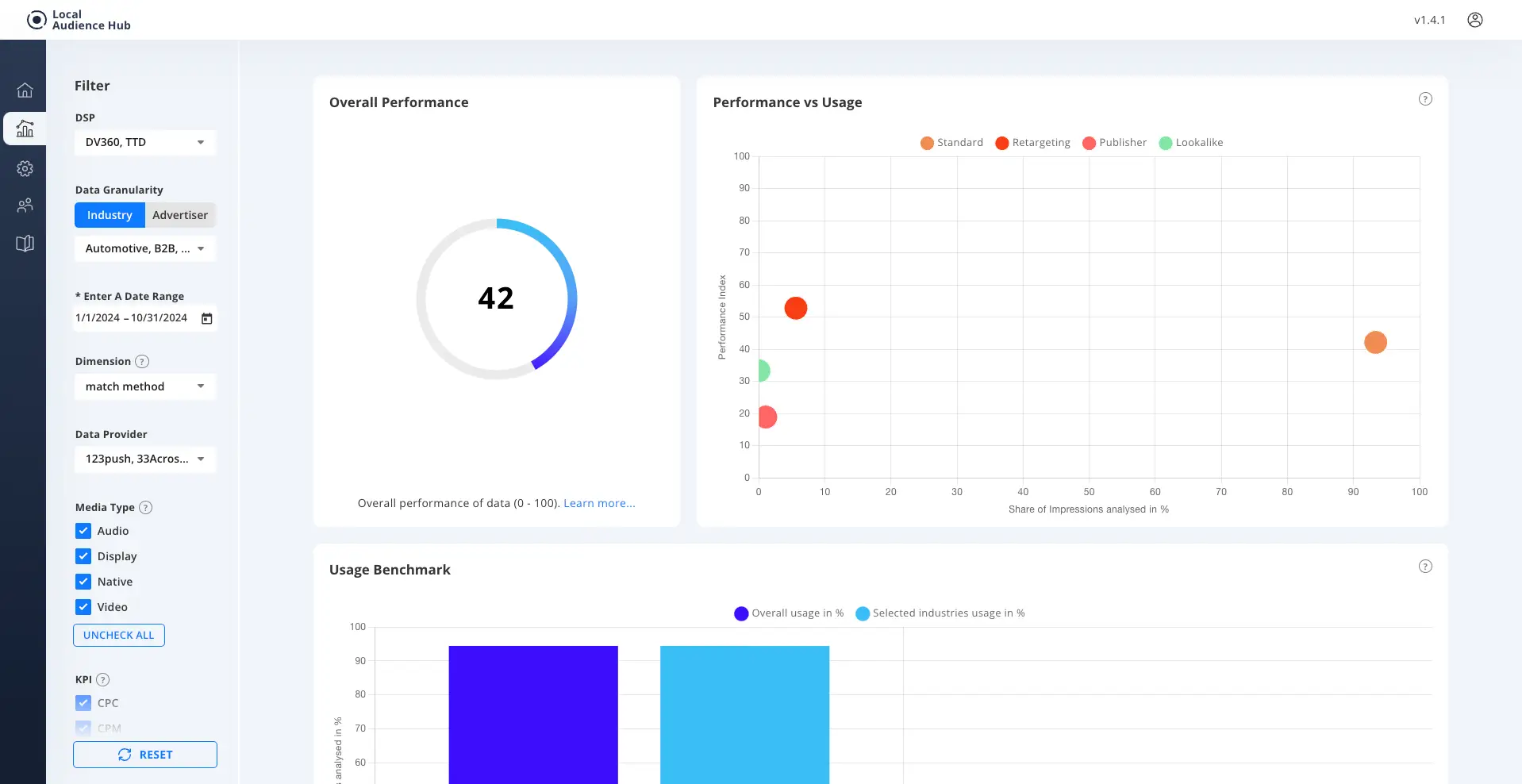Expand the DSP dropdown showing DV360, TTD

145,143
